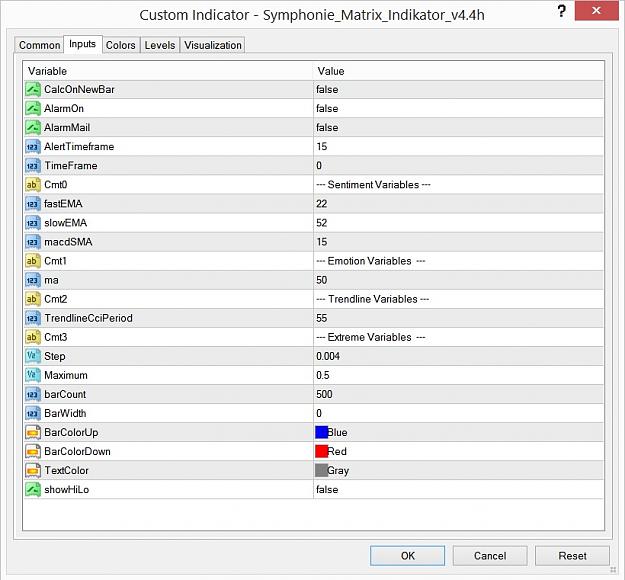Click the help question mark icon
This screenshot has width=625, height=580.
click(x=561, y=11)
